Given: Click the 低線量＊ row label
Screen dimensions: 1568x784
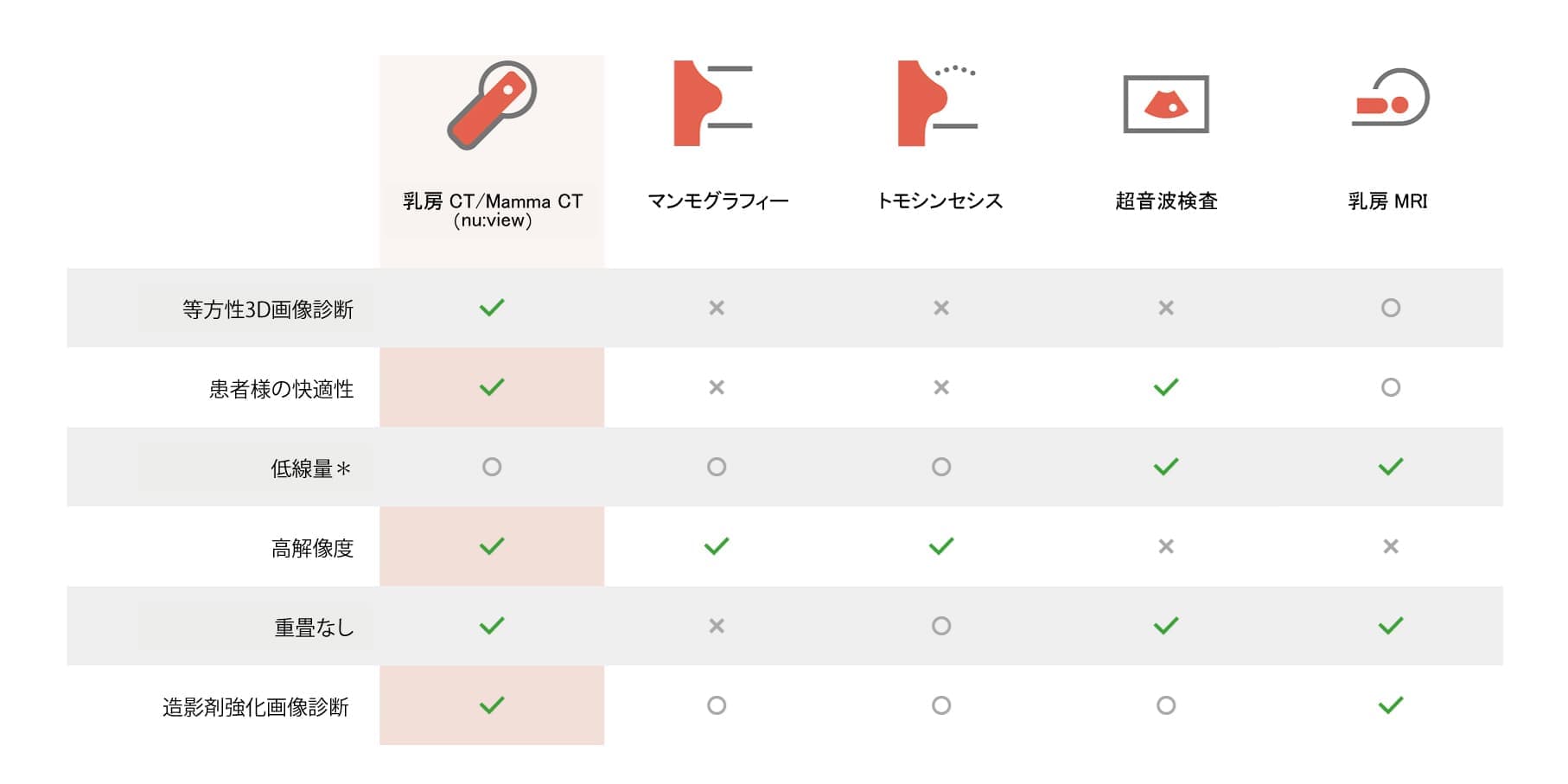Looking at the screenshot, I should coord(310,468).
